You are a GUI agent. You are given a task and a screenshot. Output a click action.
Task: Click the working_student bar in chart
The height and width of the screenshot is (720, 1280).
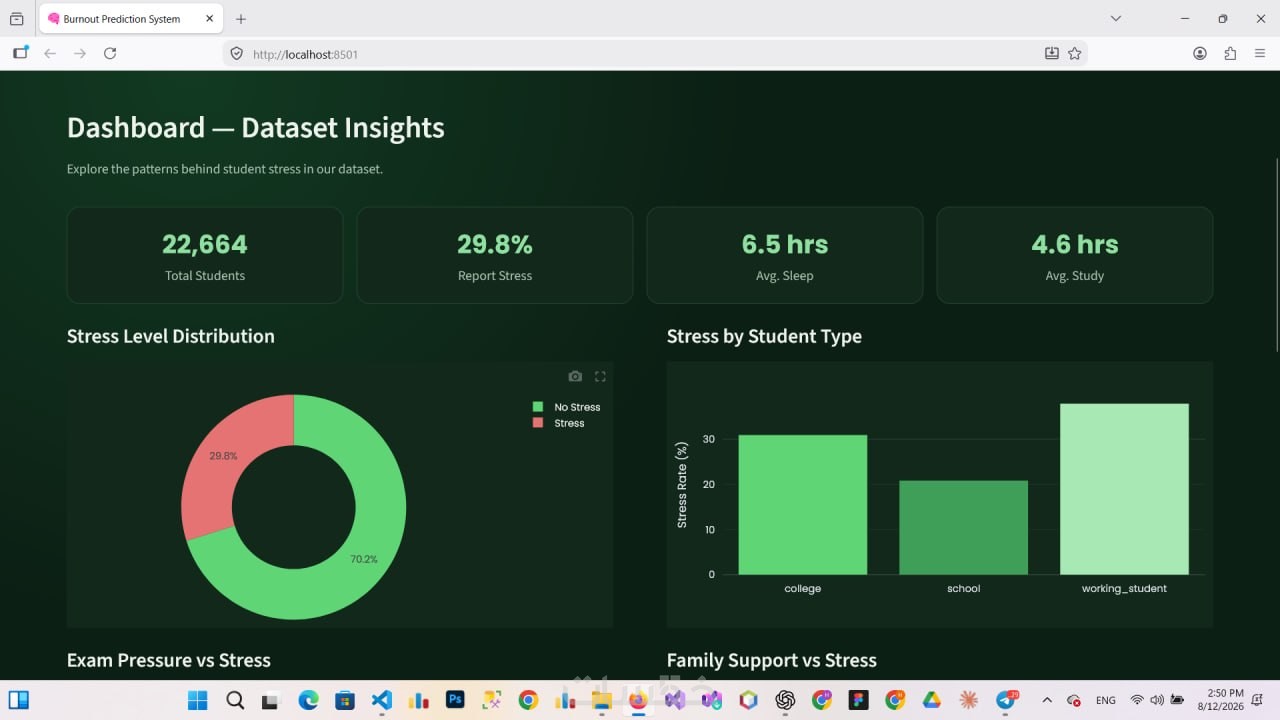[x=1124, y=489]
